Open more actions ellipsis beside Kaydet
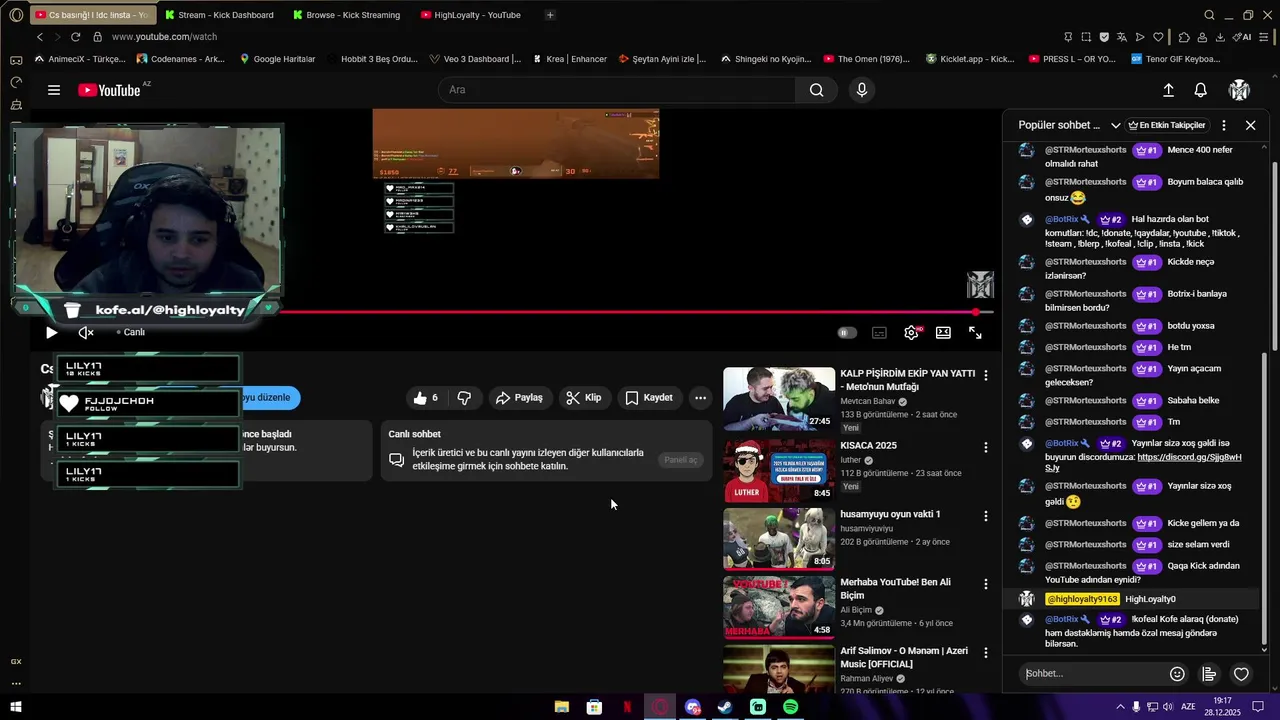The width and height of the screenshot is (1280, 720). [x=700, y=398]
